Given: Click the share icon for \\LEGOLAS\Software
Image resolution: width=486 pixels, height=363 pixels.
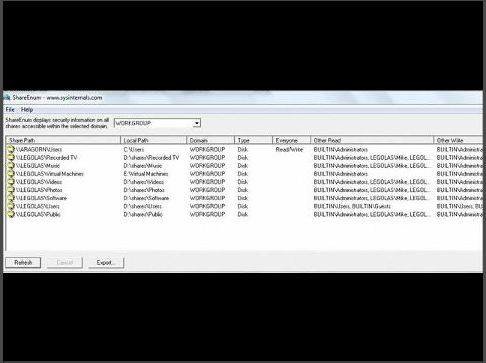Looking at the screenshot, I should [11, 198].
